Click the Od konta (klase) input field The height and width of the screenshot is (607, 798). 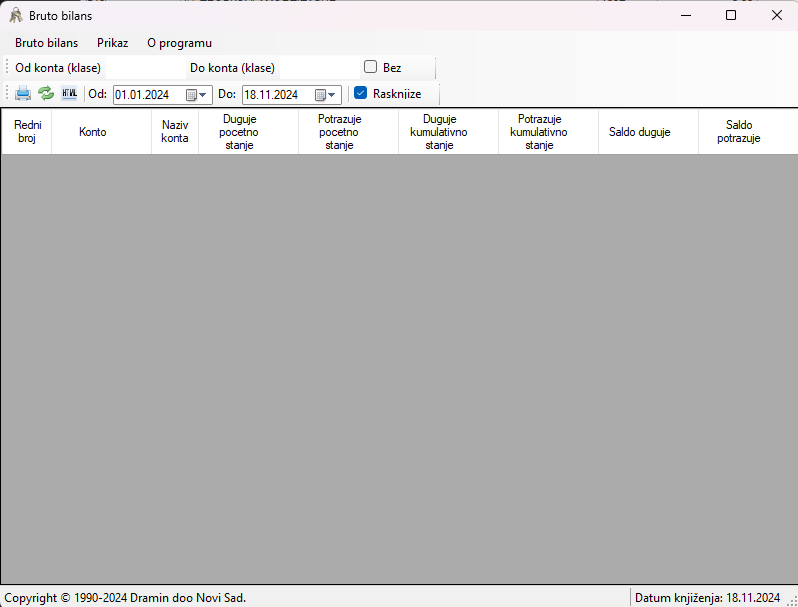pyautogui.click(x=145, y=68)
